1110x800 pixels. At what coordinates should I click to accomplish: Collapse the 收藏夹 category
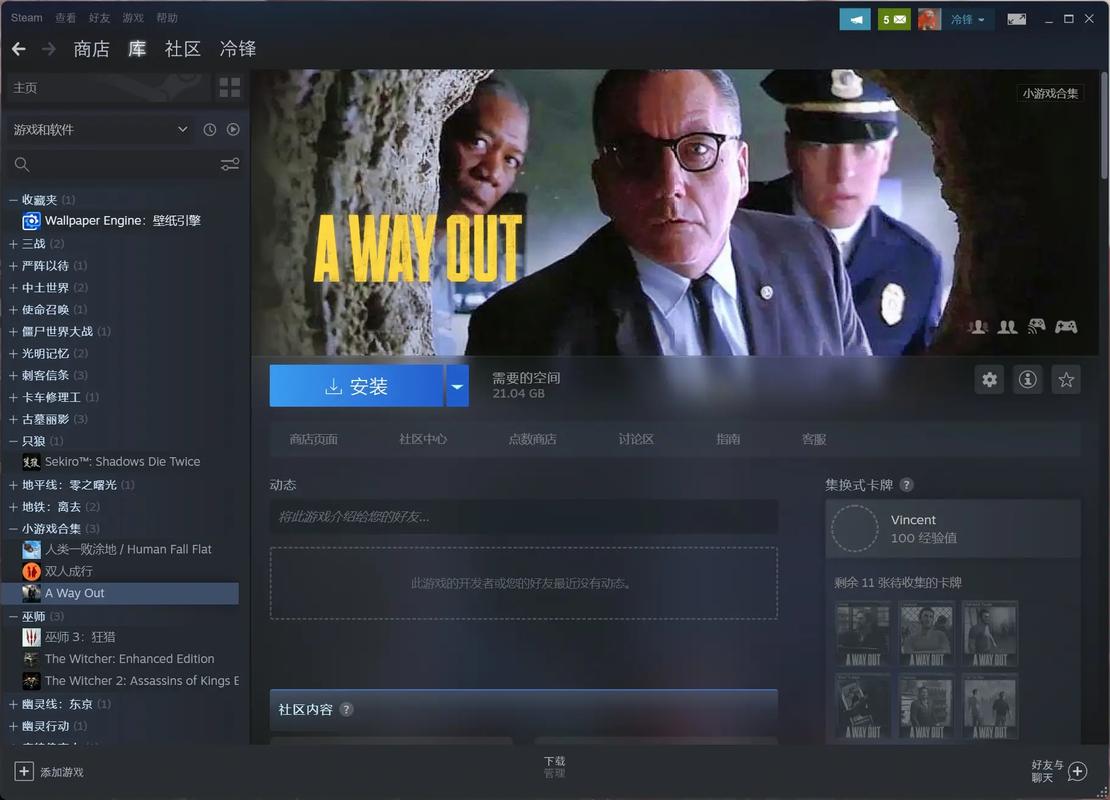coord(13,200)
